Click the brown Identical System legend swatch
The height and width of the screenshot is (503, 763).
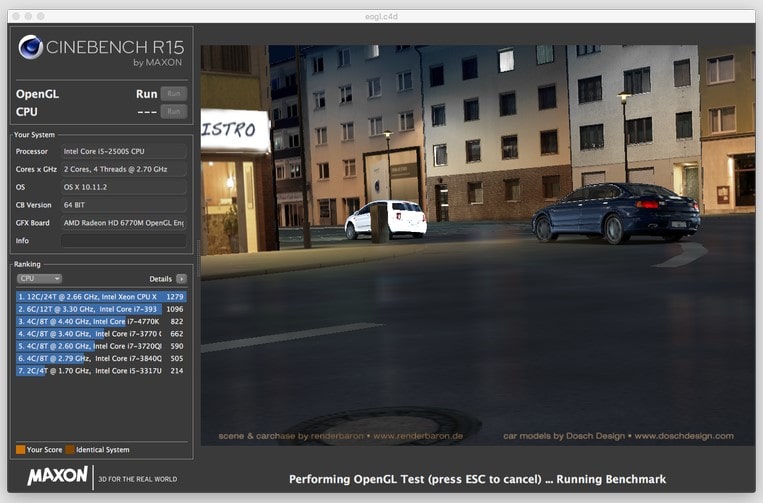pos(70,450)
